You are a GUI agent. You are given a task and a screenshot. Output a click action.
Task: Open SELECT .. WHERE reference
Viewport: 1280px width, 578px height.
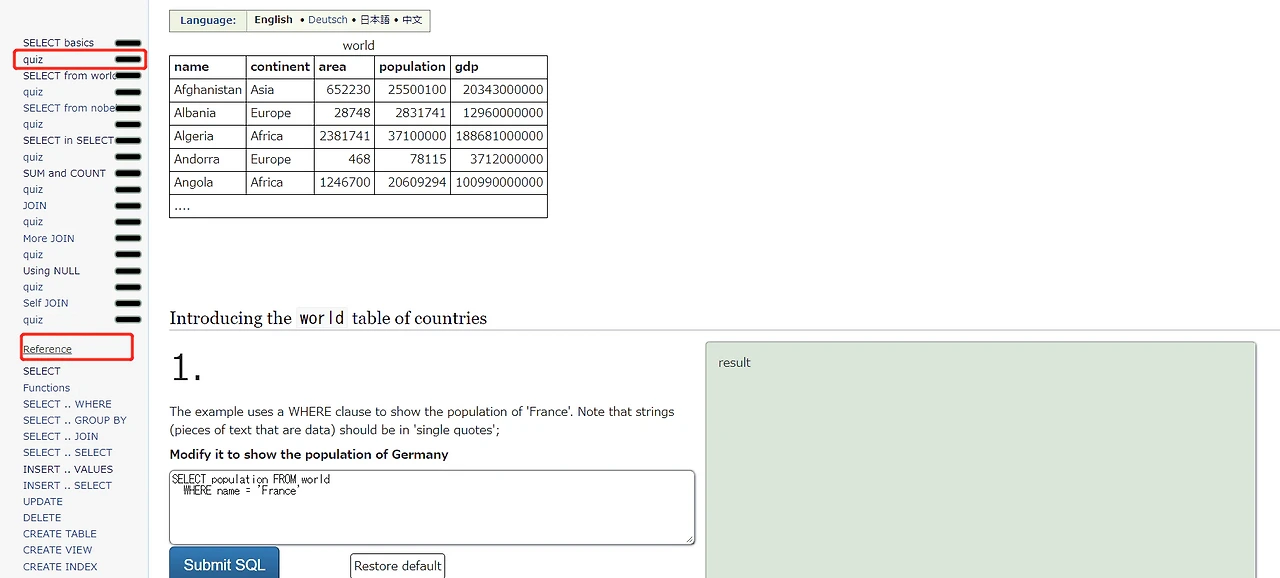click(67, 404)
